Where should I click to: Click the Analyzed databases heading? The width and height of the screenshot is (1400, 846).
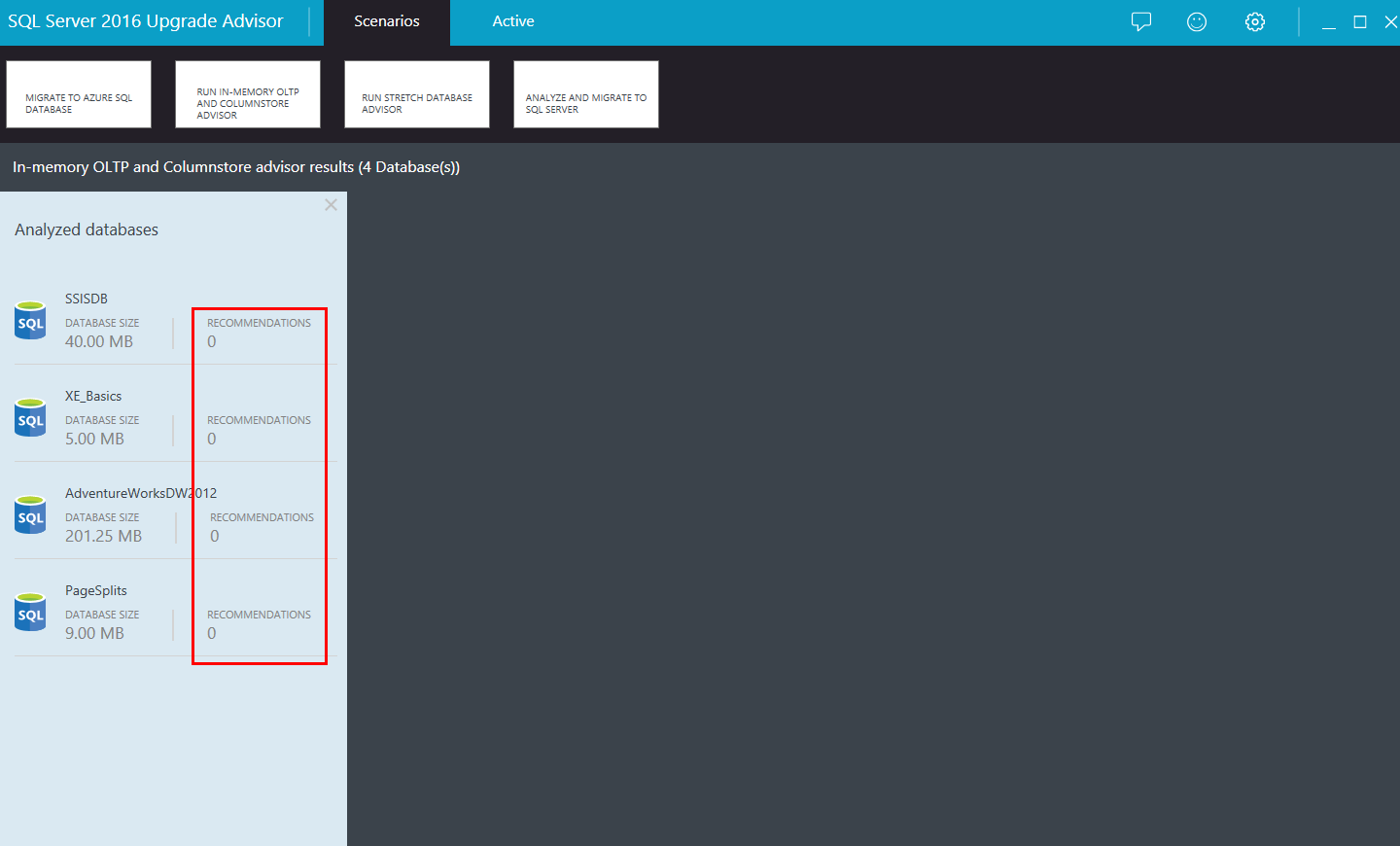pos(87,229)
